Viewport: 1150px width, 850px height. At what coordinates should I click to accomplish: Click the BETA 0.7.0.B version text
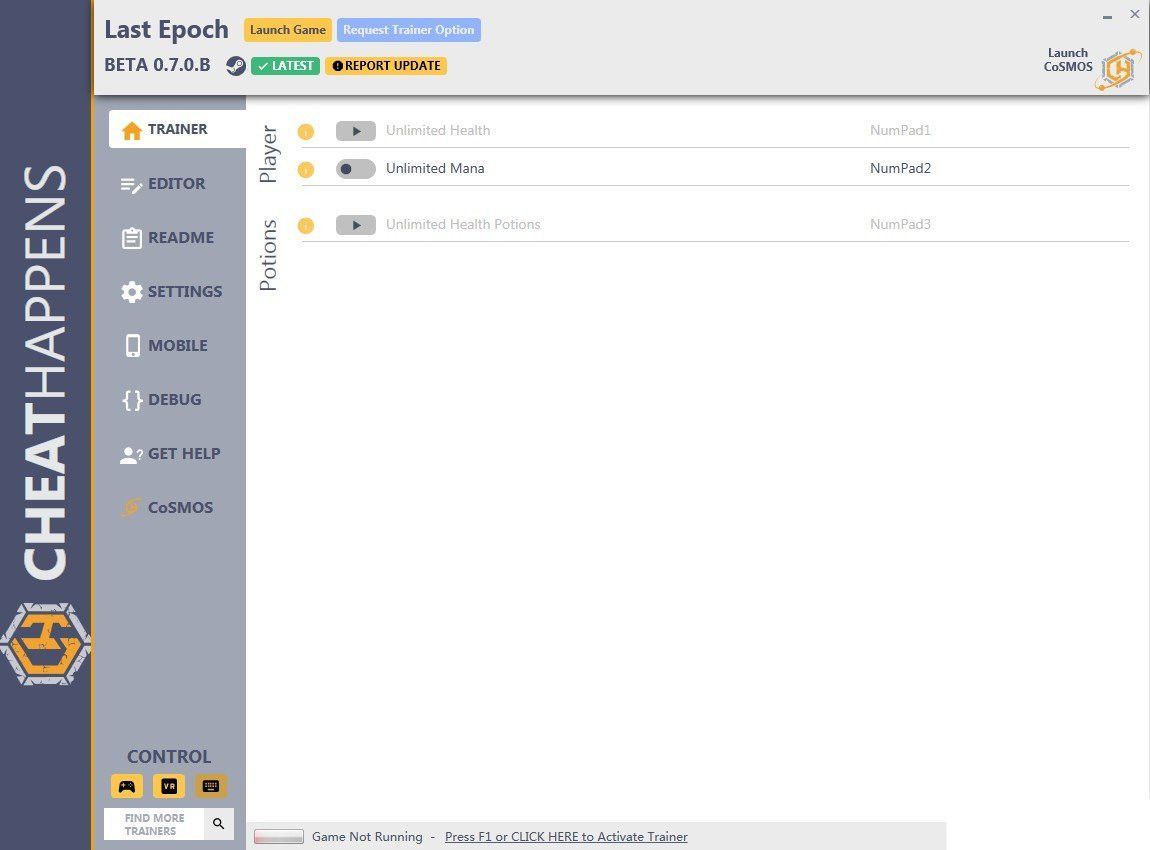[x=157, y=65]
